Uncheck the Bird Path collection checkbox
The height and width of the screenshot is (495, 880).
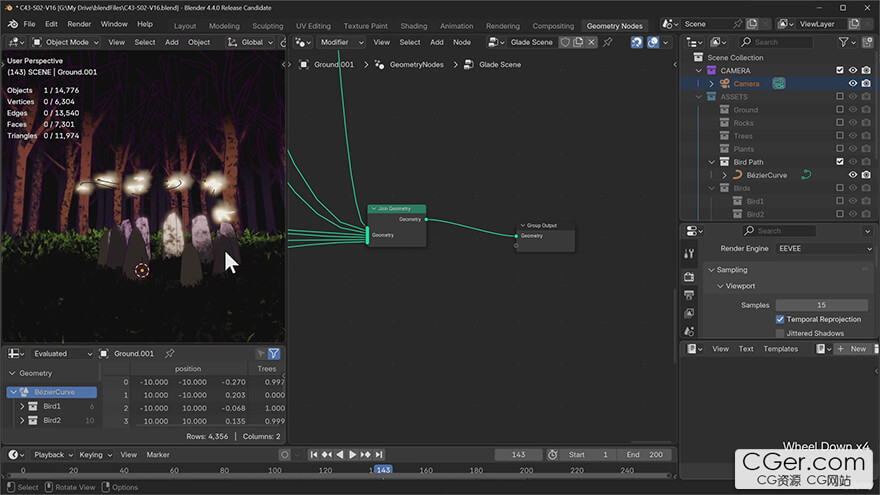(840, 162)
